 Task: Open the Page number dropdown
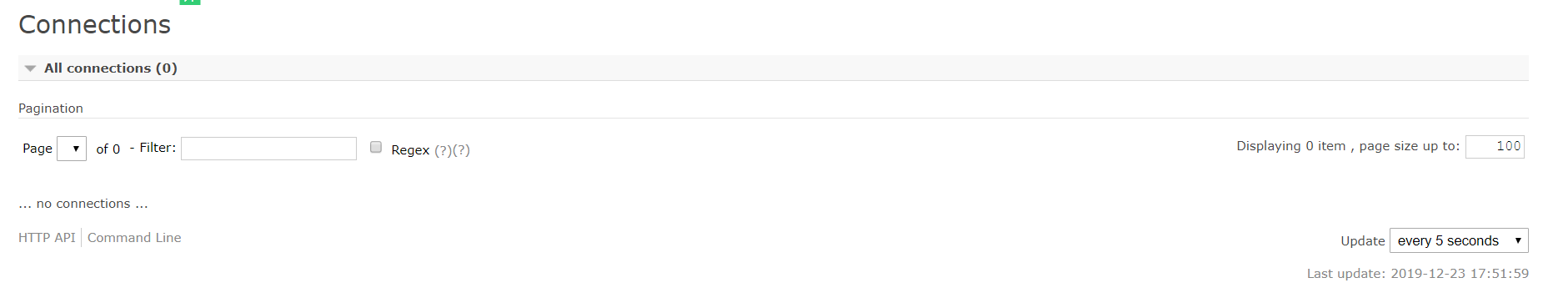72,149
